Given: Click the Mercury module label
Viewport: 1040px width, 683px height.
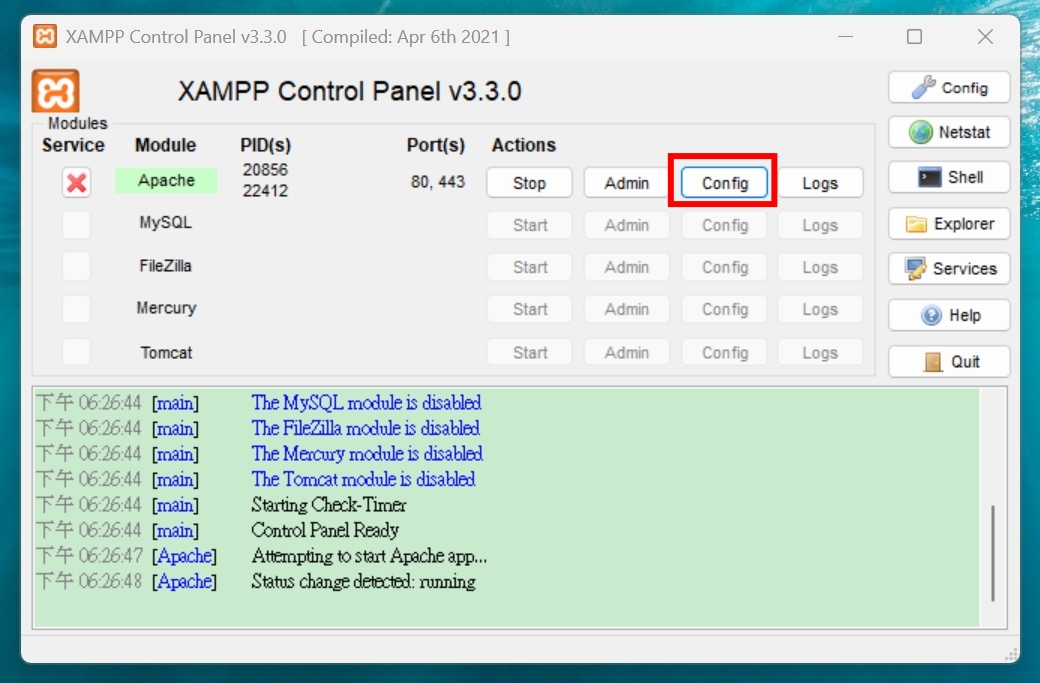Looking at the screenshot, I should pos(166,308).
